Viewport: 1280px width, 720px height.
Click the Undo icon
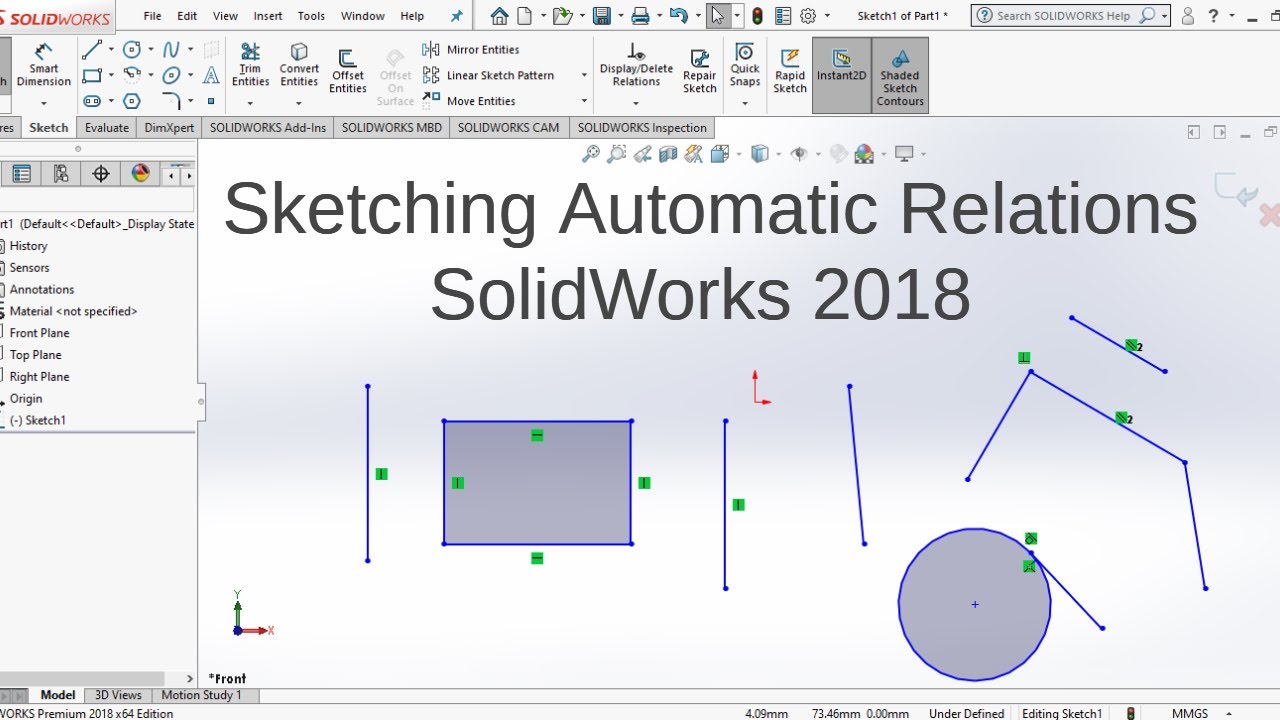click(x=679, y=16)
